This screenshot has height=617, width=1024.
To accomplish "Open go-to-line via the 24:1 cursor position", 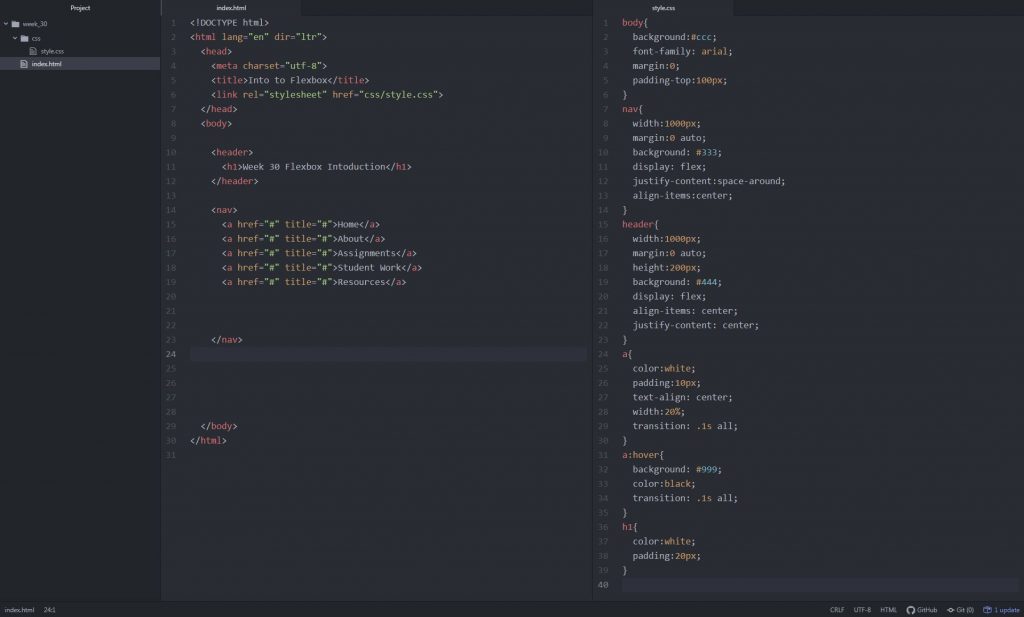I will (x=50, y=610).
